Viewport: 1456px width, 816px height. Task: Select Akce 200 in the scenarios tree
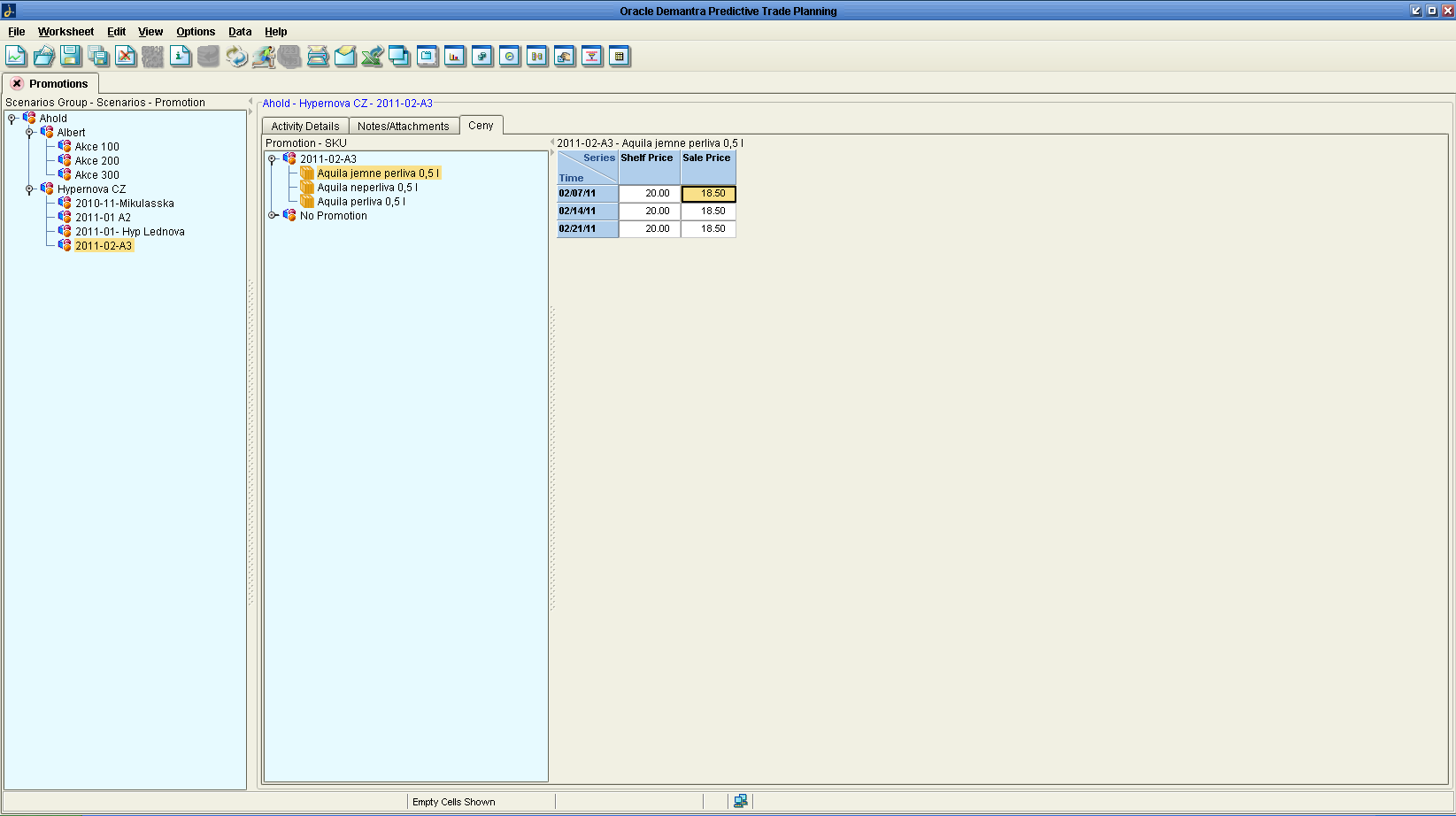coord(96,161)
